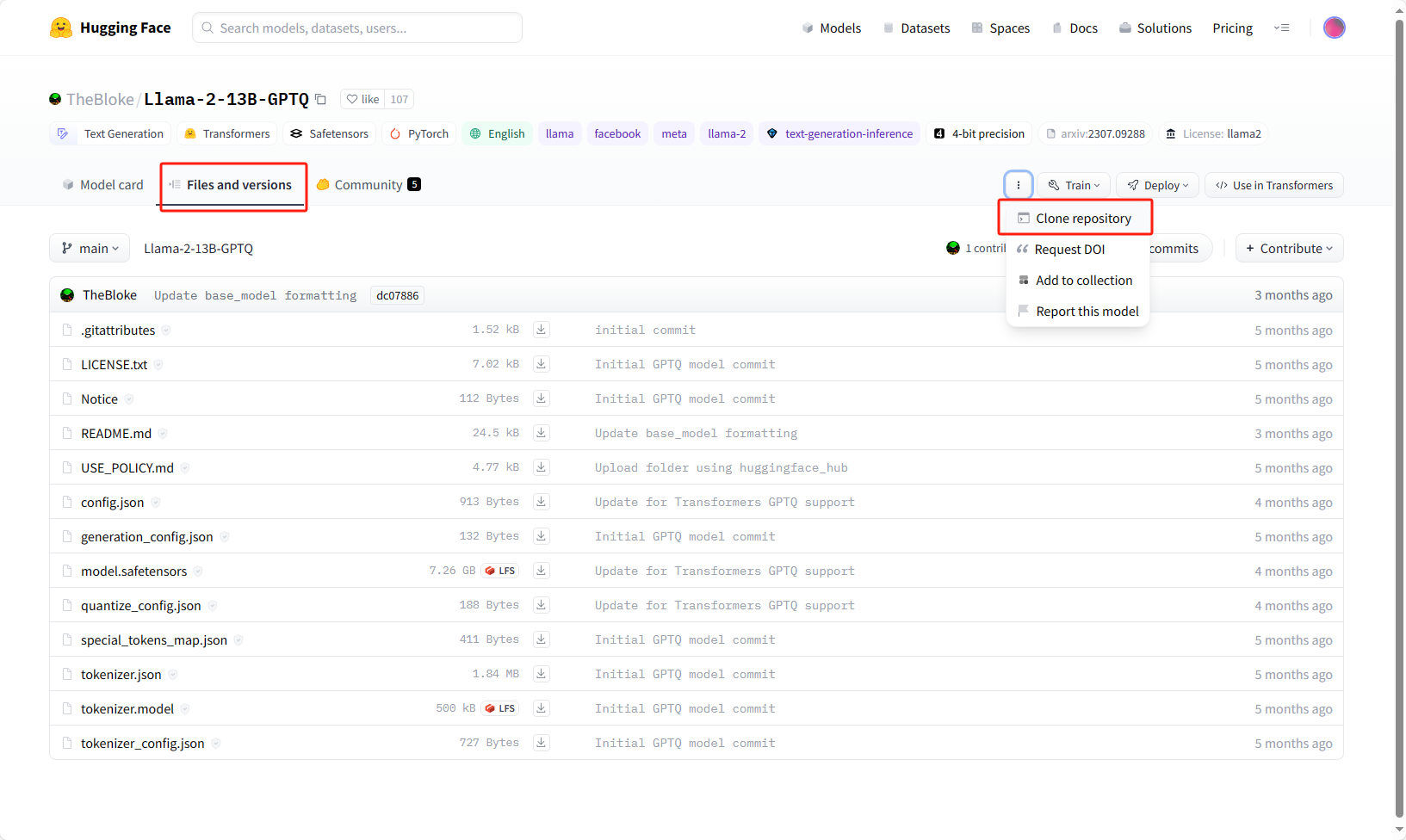Viewport: 1406px width, 840px height.
Task: Download the LICENSE.txt file
Action: click(x=542, y=364)
